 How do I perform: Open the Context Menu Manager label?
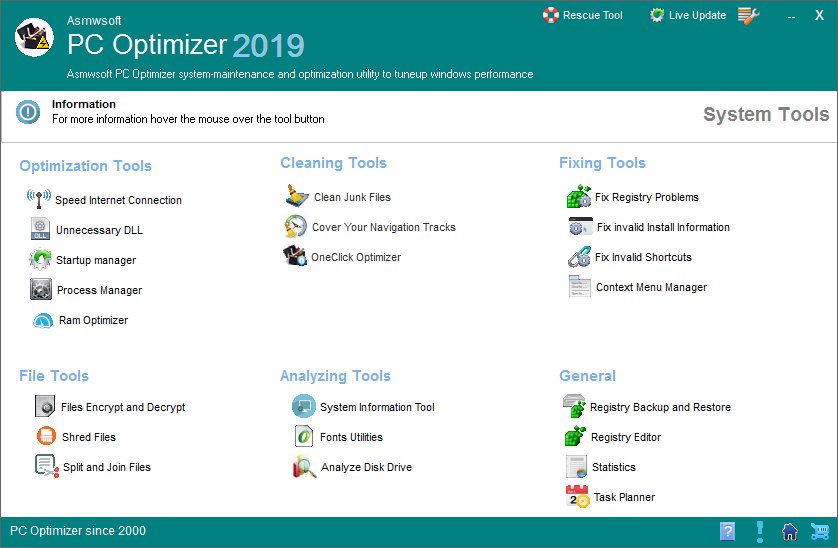point(651,287)
